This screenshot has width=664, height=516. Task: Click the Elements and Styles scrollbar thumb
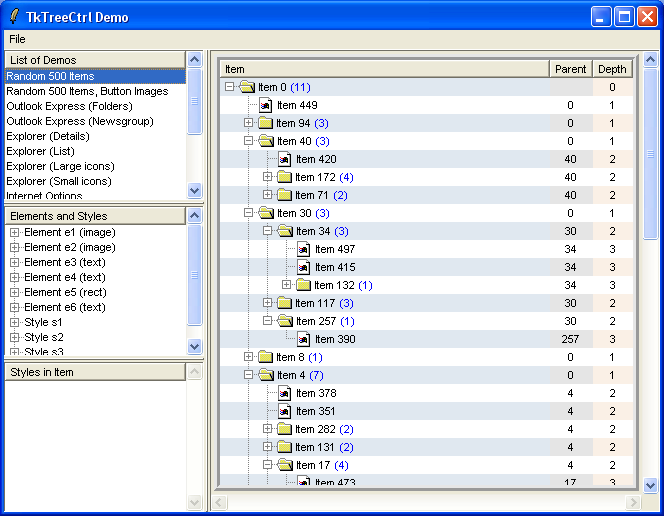[194, 275]
